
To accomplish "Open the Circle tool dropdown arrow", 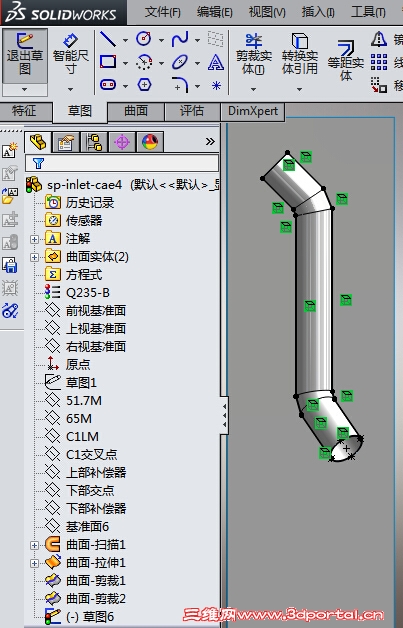I will click(x=161, y=40).
